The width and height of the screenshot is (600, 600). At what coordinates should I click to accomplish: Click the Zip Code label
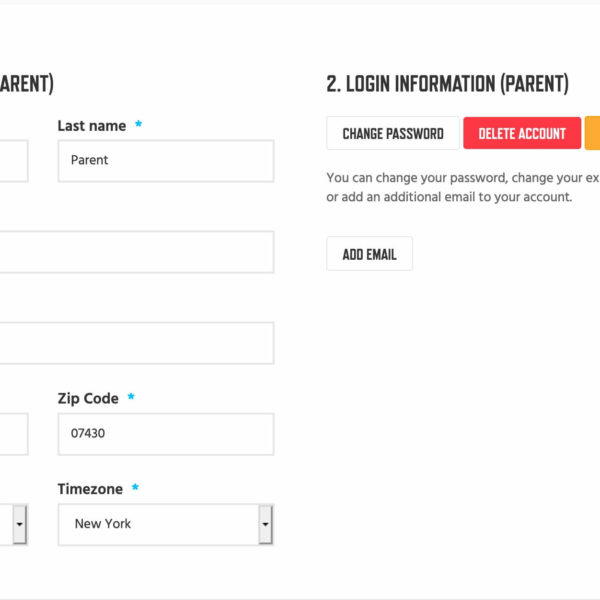click(x=88, y=398)
